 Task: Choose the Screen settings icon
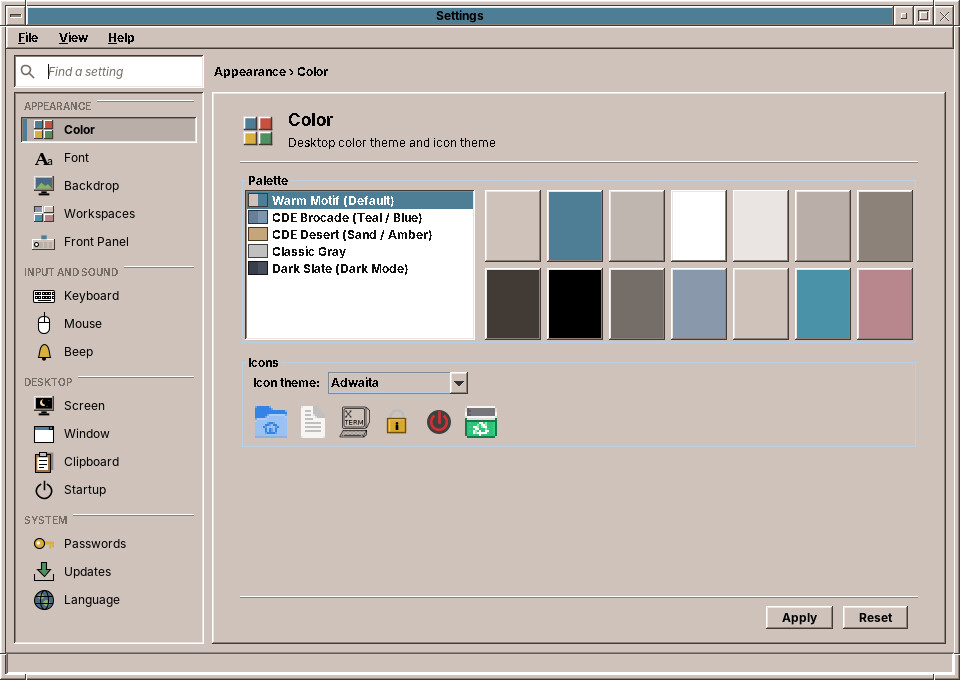pyautogui.click(x=43, y=406)
